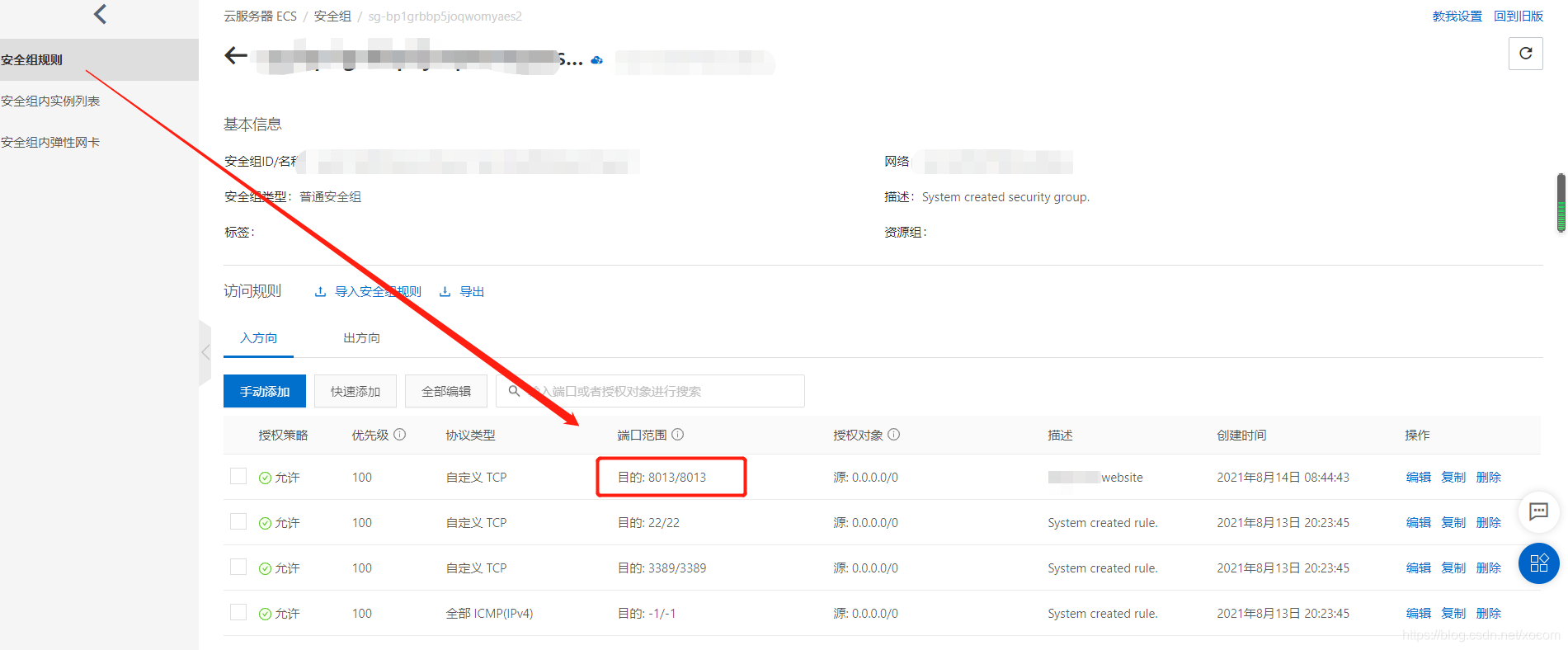Open the blue grid apps floating button
The height and width of the screenshot is (650, 1568).
coord(1538,563)
